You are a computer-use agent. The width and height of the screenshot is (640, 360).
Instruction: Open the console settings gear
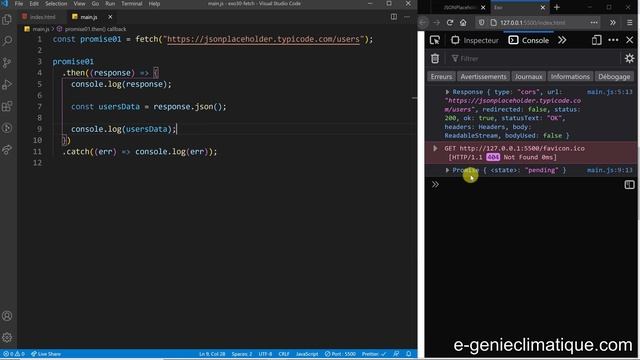click(x=629, y=58)
